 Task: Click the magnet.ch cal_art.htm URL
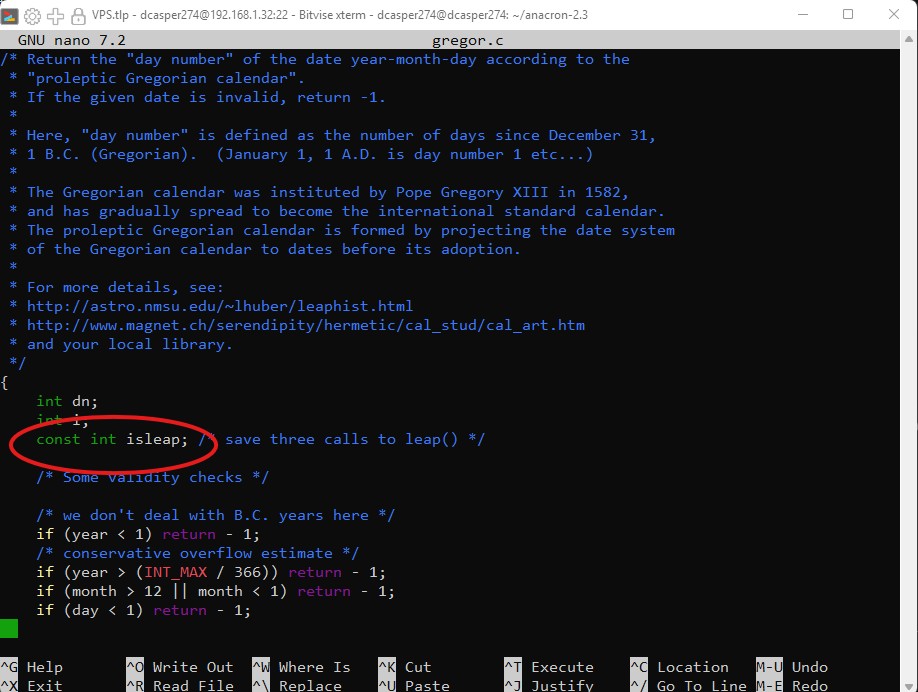(305, 325)
